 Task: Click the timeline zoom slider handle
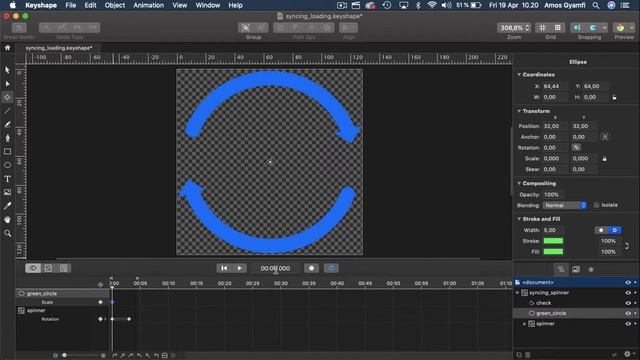(x=64, y=356)
